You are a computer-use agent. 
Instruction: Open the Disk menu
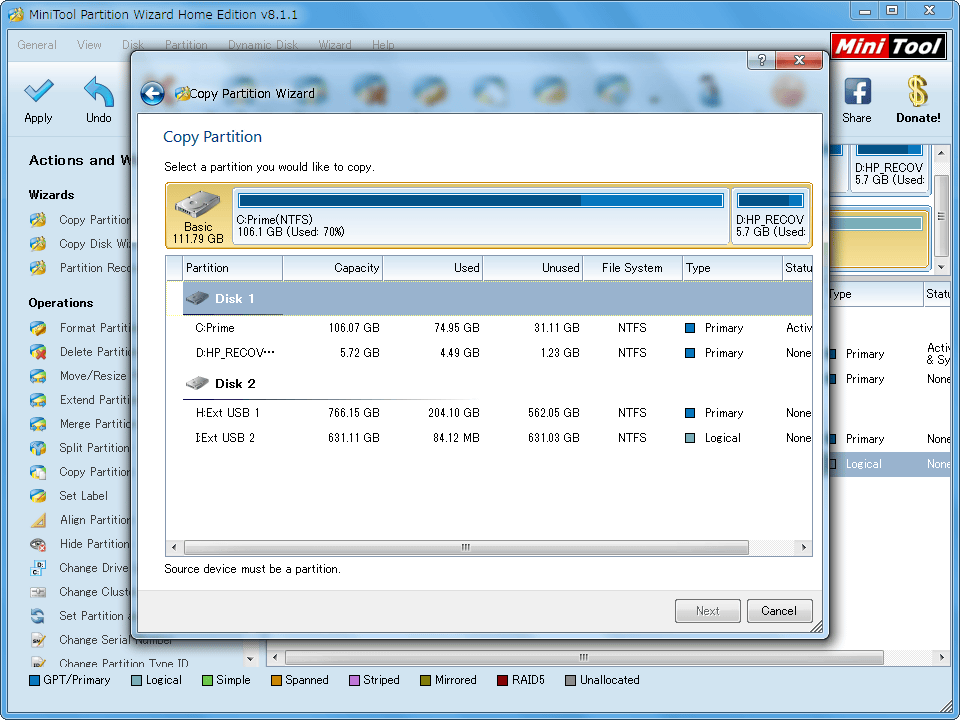point(133,45)
